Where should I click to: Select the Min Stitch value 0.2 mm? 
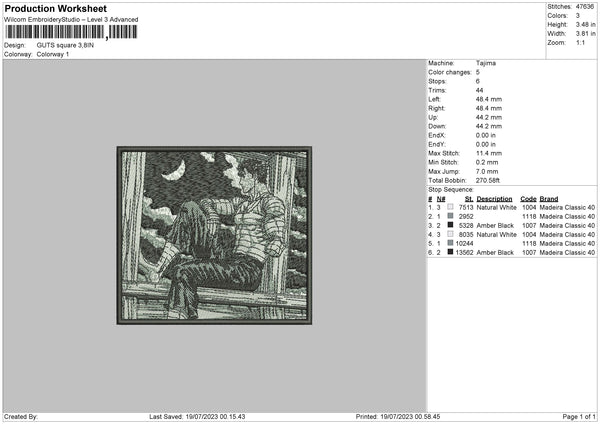487,162
